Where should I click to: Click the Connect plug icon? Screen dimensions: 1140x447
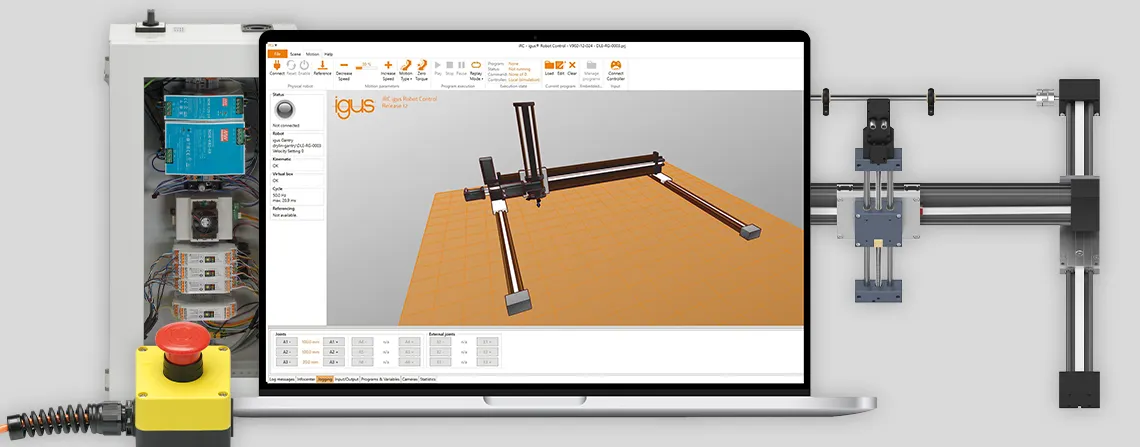276,65
